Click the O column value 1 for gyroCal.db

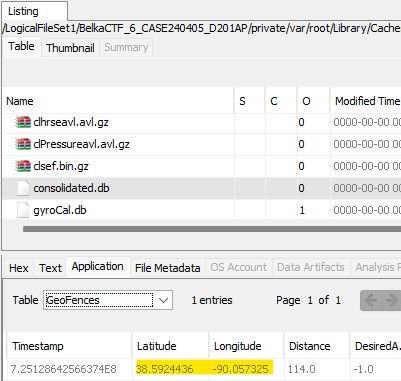(302, 210)
